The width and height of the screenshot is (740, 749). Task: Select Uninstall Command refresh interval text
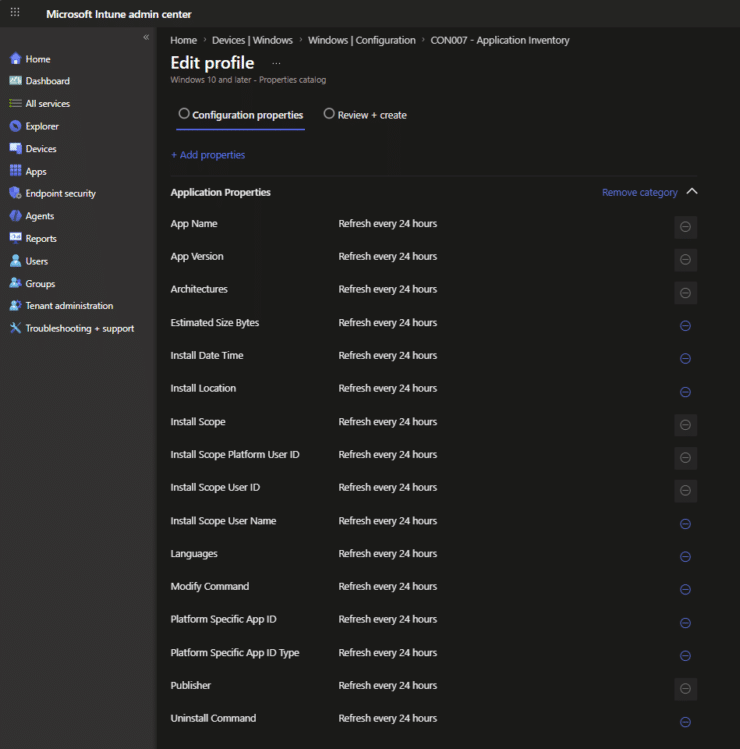click(x=387, y=718)
